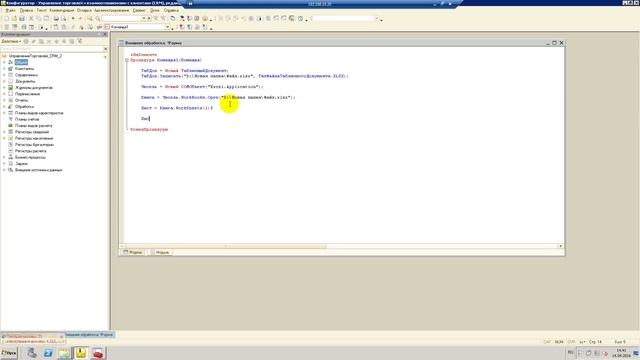The width and height of the screenshot is (640, 360).
Task: Click the configuration panel search field
Action: coord(51,49)
